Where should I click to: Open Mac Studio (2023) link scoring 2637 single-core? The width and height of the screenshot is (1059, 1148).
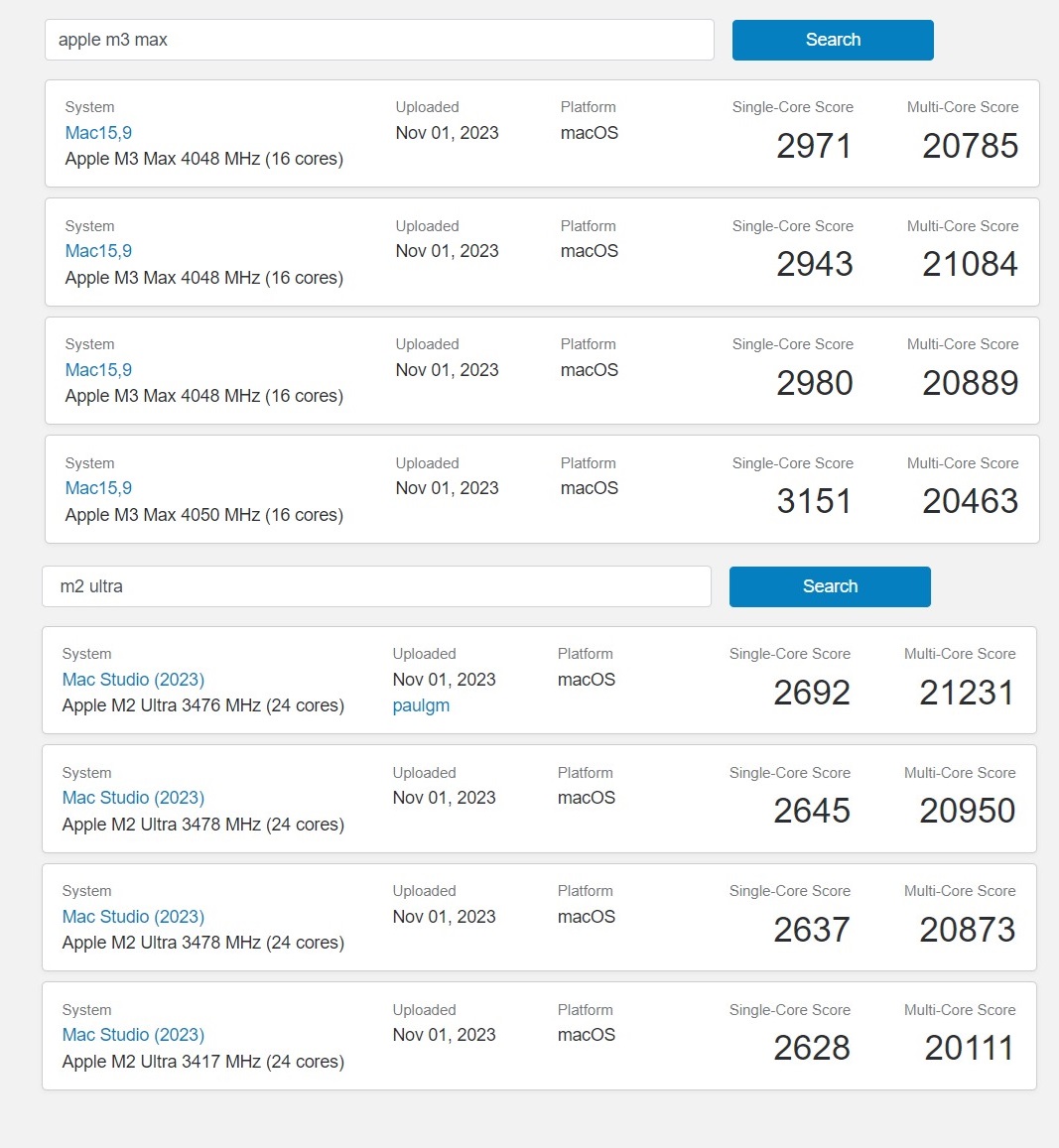[x=133, y=917]
